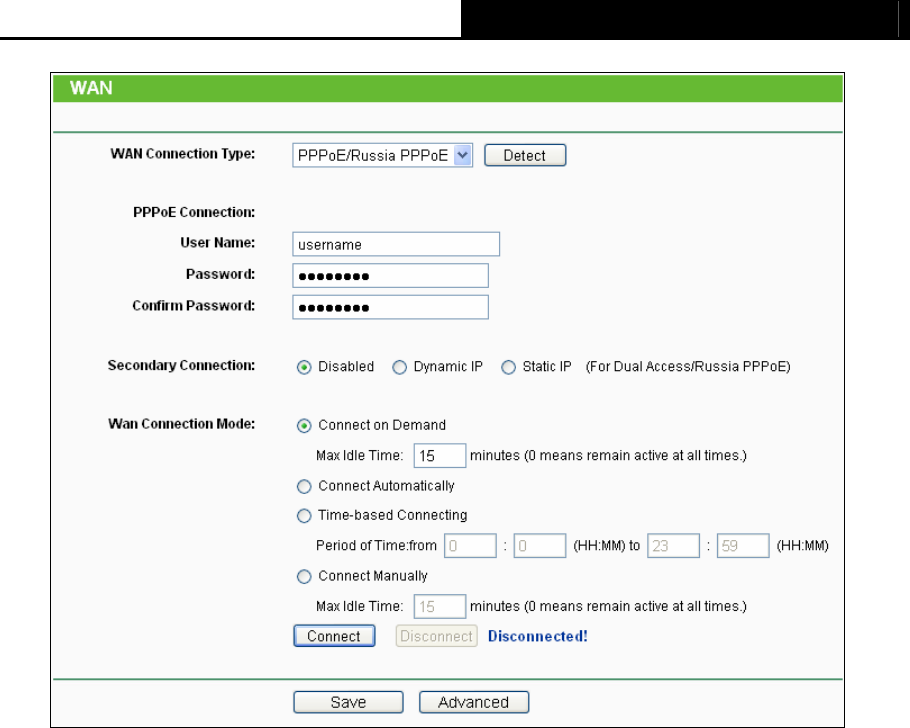This screenshot has width=910, height=728.
Task: Click the Disconnect button
Action: coord(436,636)
